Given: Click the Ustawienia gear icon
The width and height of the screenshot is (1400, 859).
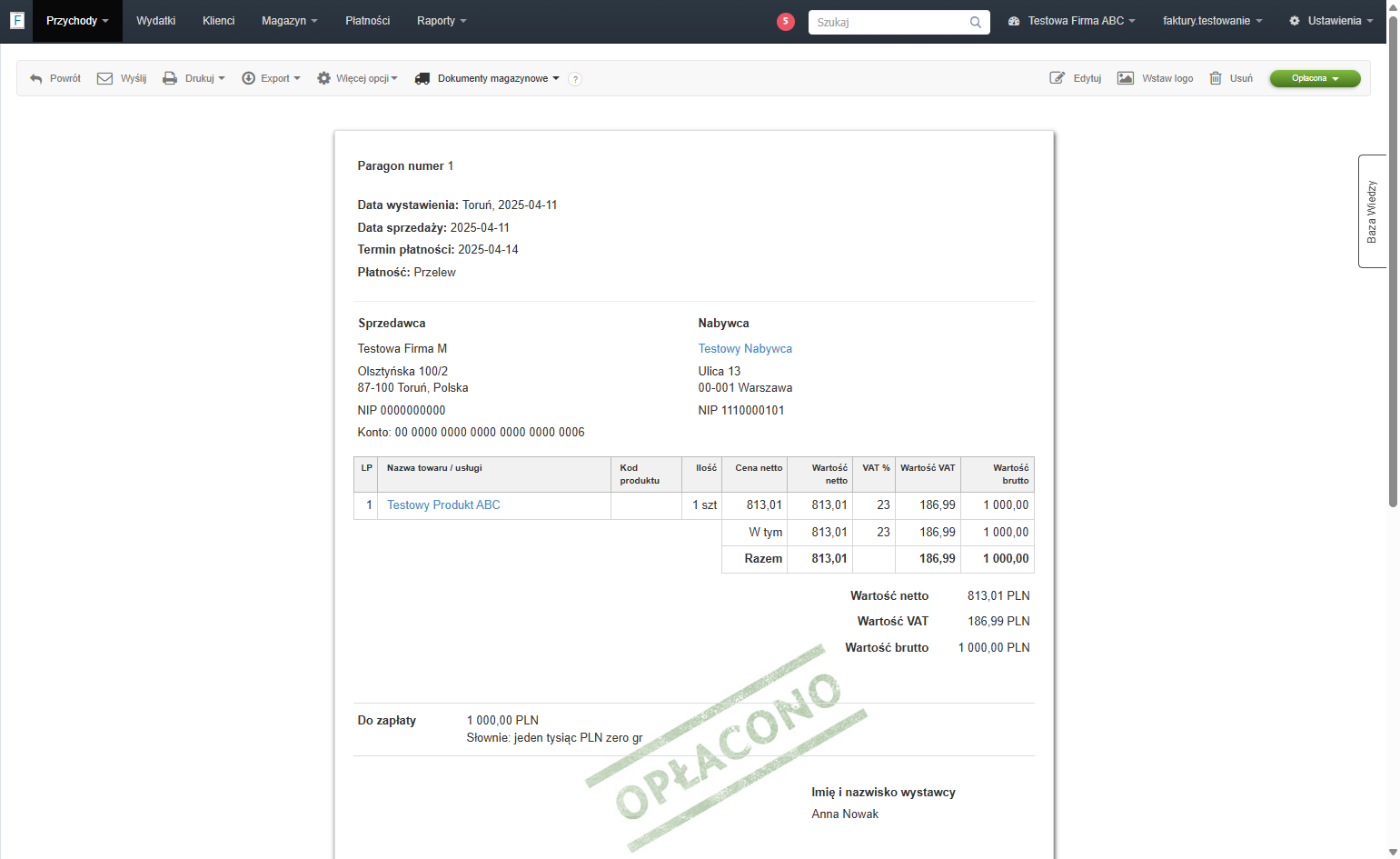Looking at the screenshot, I should [1295, 21].
